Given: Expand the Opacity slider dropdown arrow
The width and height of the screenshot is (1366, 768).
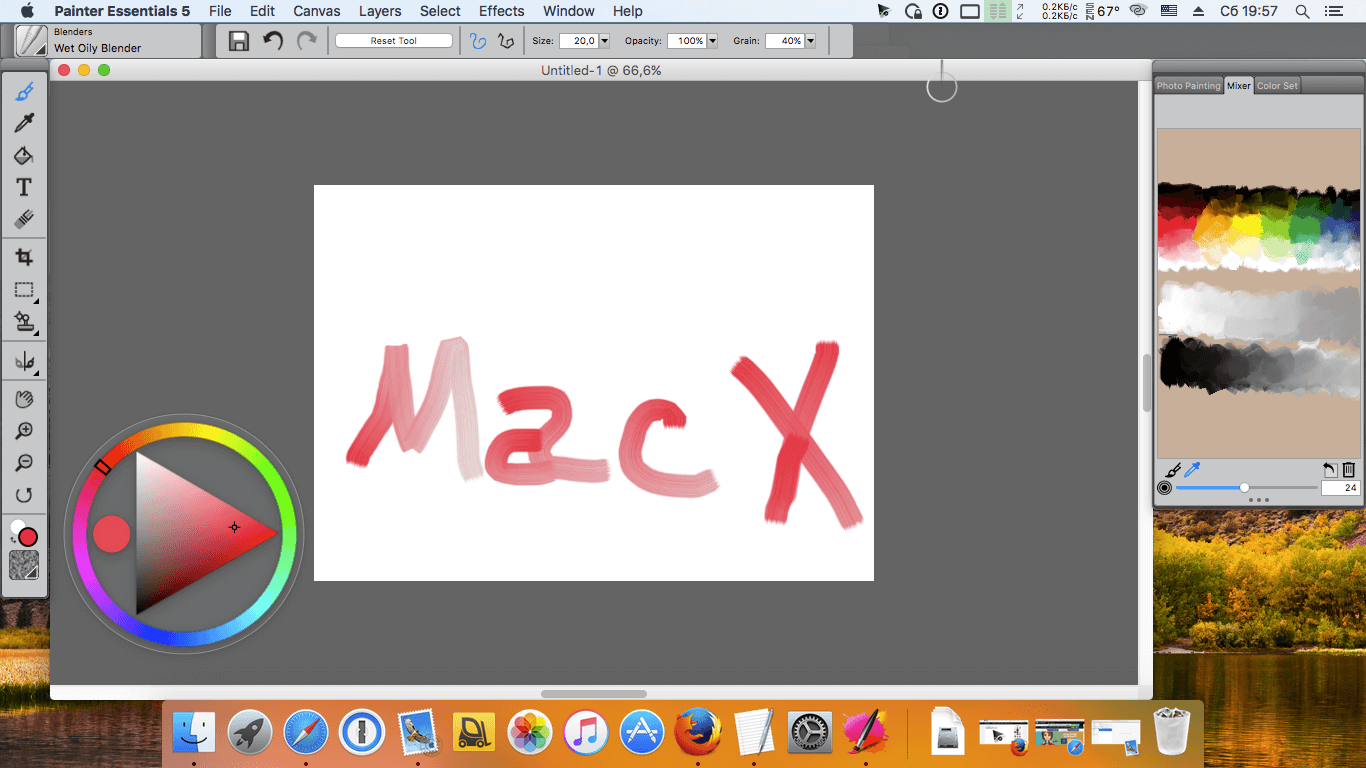Looking at the screenshot, I should pos(712,41).
